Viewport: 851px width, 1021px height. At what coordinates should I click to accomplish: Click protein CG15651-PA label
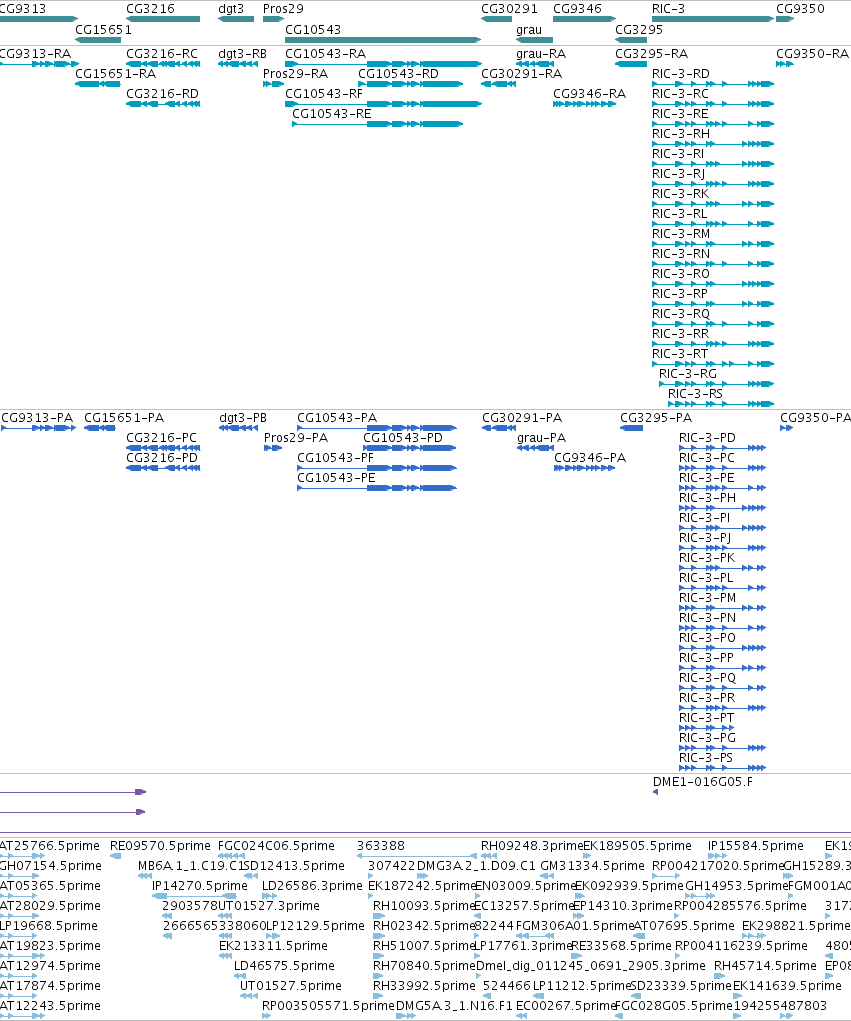pyautogui.click(x=124, y=417)
